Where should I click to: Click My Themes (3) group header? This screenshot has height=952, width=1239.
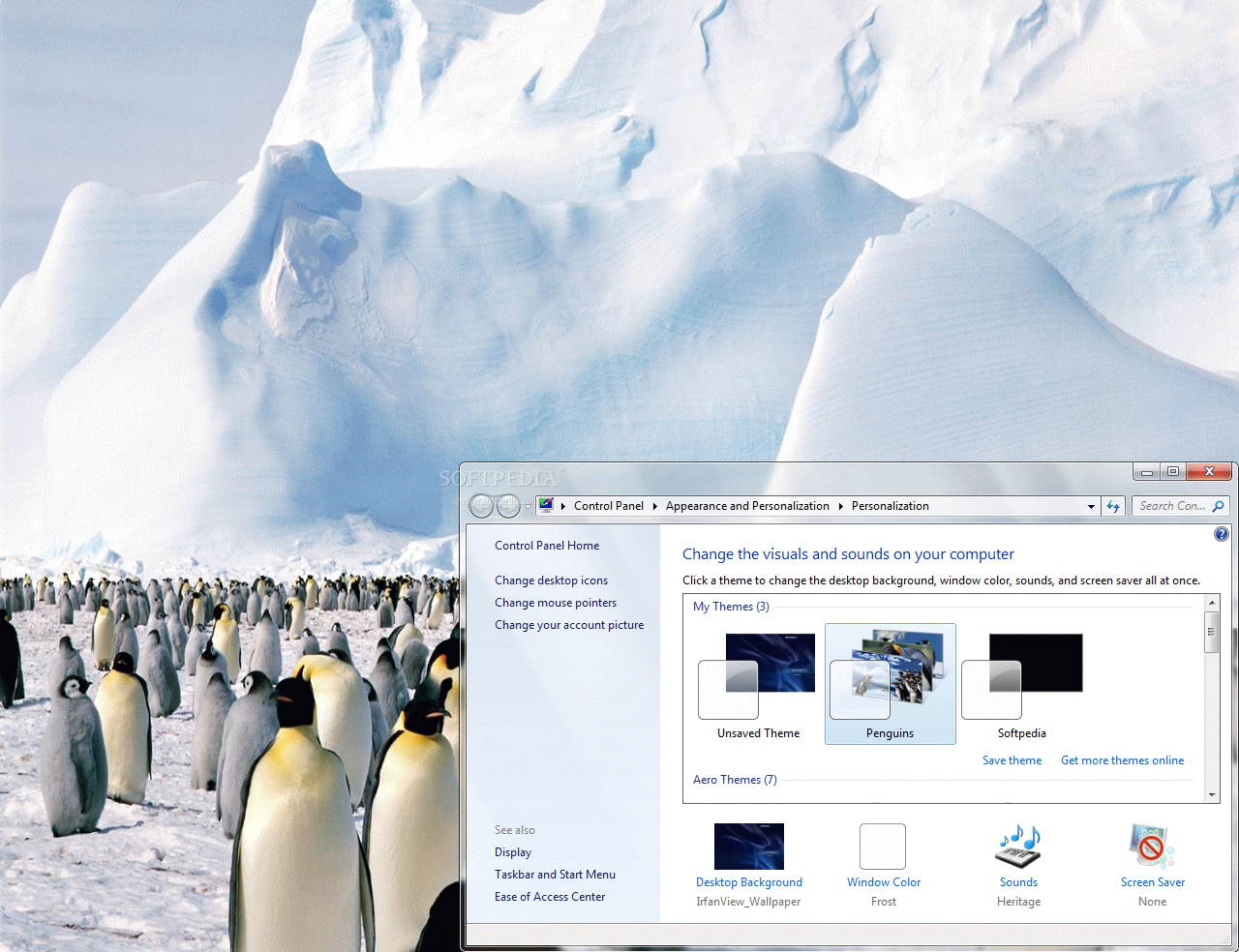click(x=731, y=607)
